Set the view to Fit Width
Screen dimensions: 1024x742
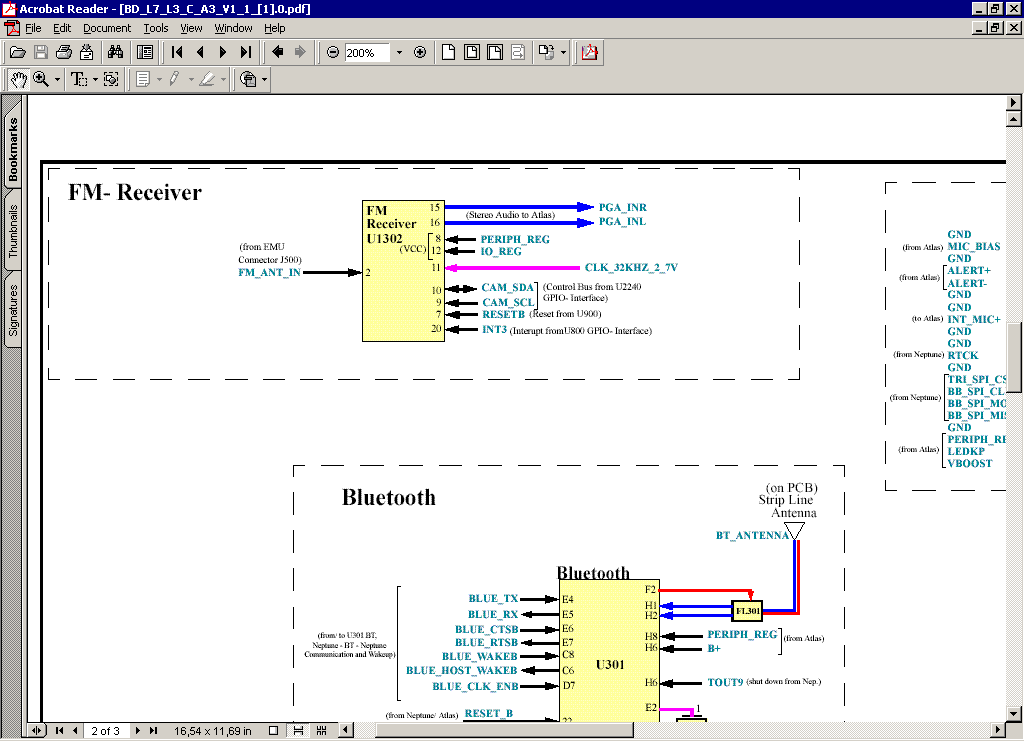495,52
